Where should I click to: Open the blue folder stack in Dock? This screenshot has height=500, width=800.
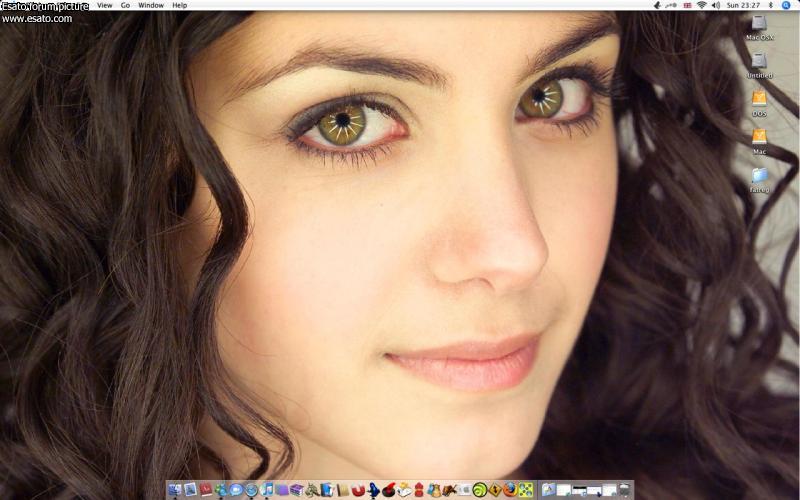tap(548, 490)
